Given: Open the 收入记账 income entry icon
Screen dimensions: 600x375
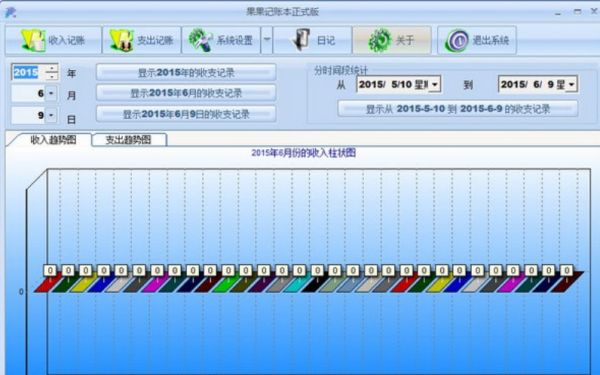Looking at the screenshot, I should coord(33,40).
